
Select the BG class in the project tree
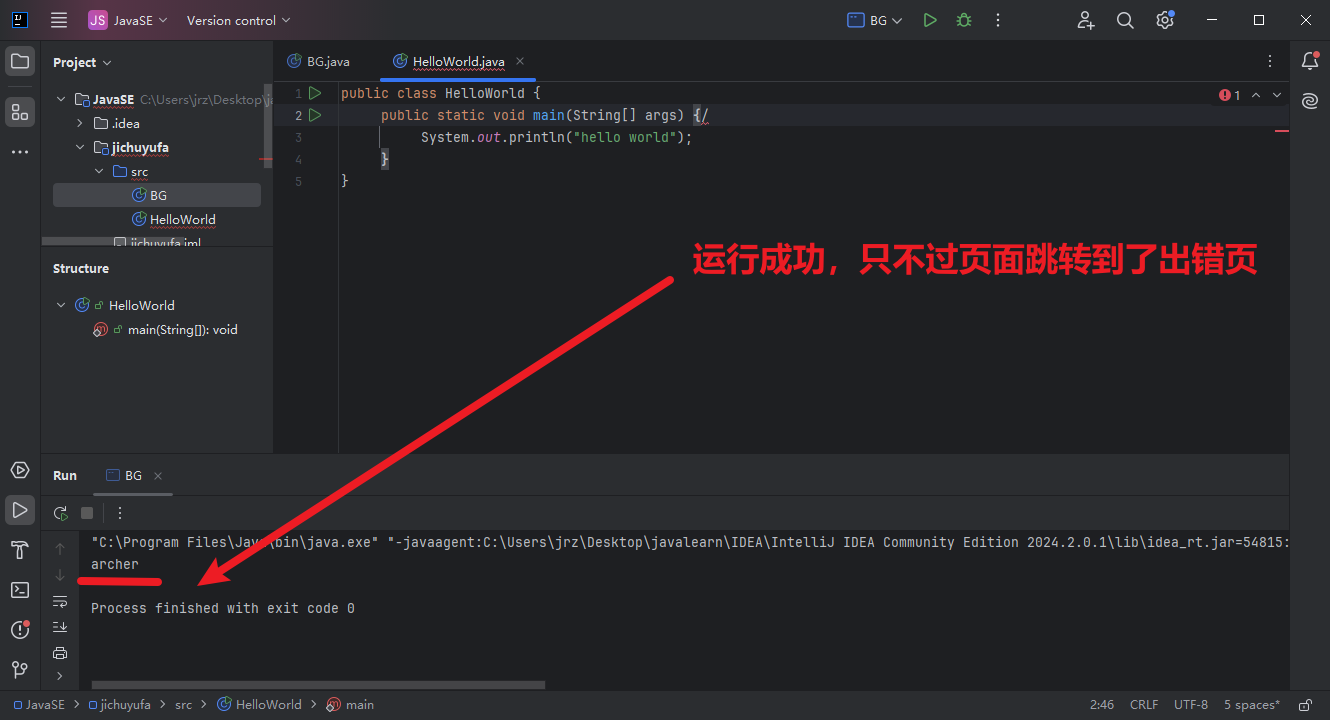pos(157,195)
